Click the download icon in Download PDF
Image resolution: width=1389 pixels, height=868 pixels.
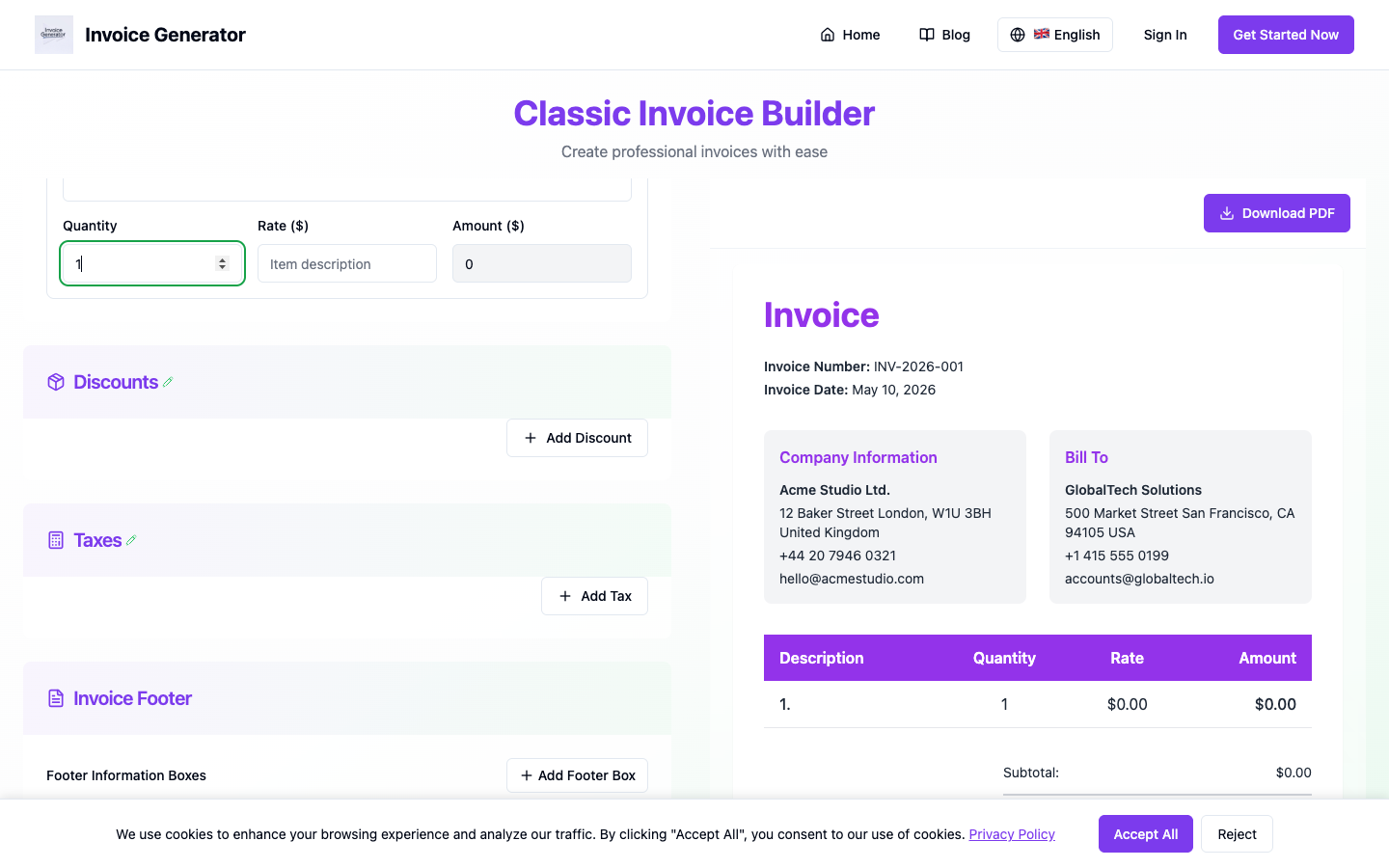[x=1227, y=213]
